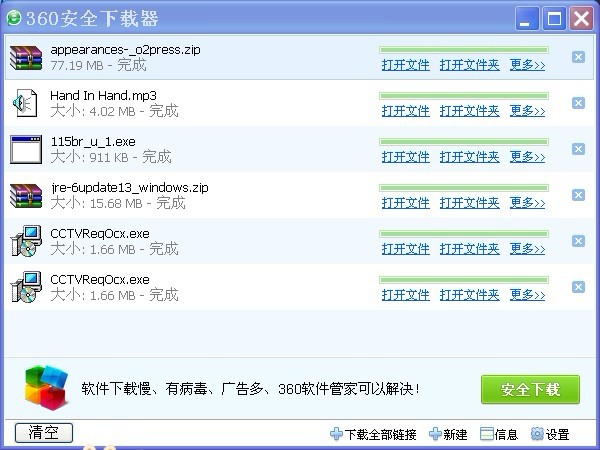Select the file name jre-6update13_windows.zip

click(129, 188)
